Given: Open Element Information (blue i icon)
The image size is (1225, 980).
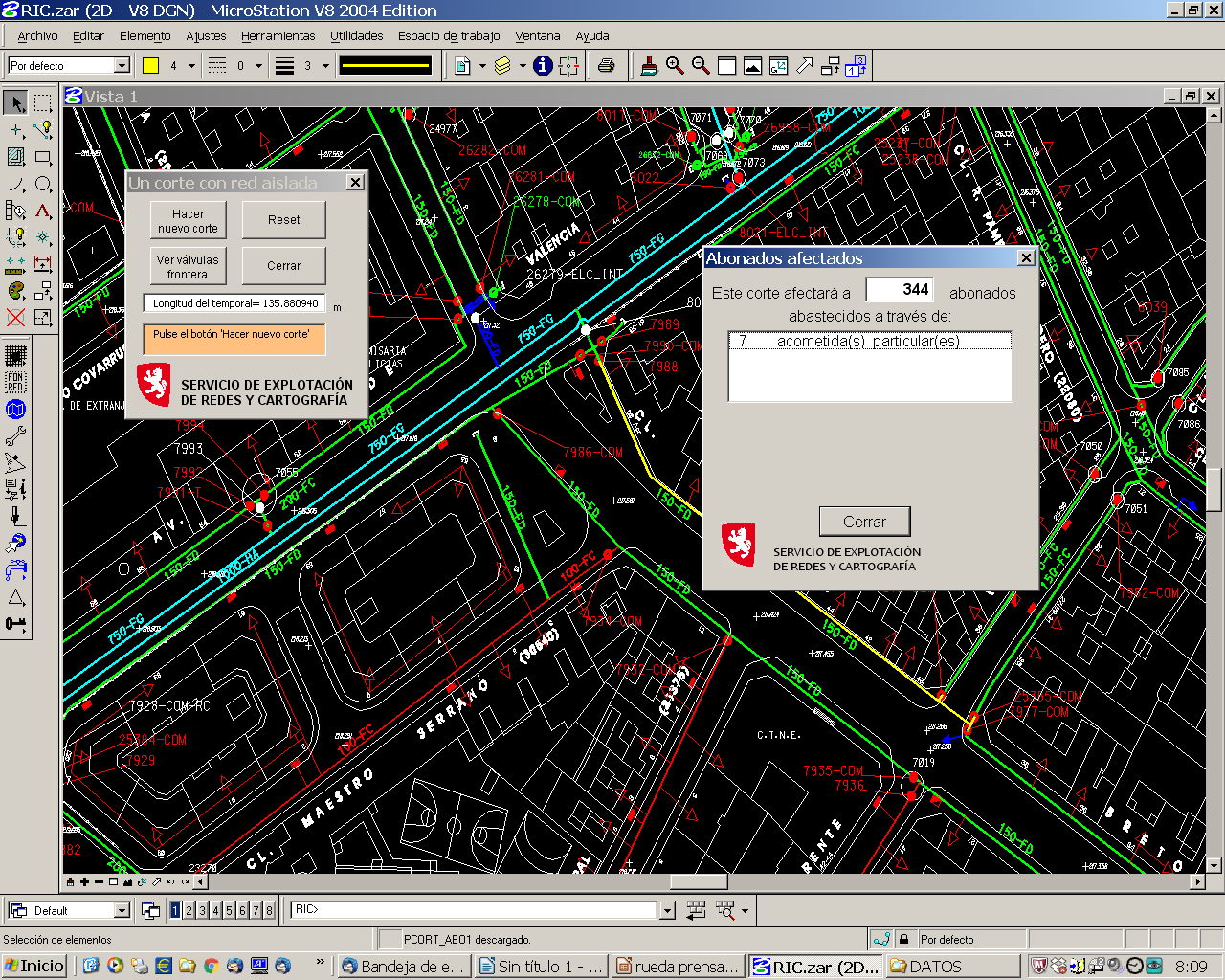Looking at the screenshot, I should tap(543, 66).
